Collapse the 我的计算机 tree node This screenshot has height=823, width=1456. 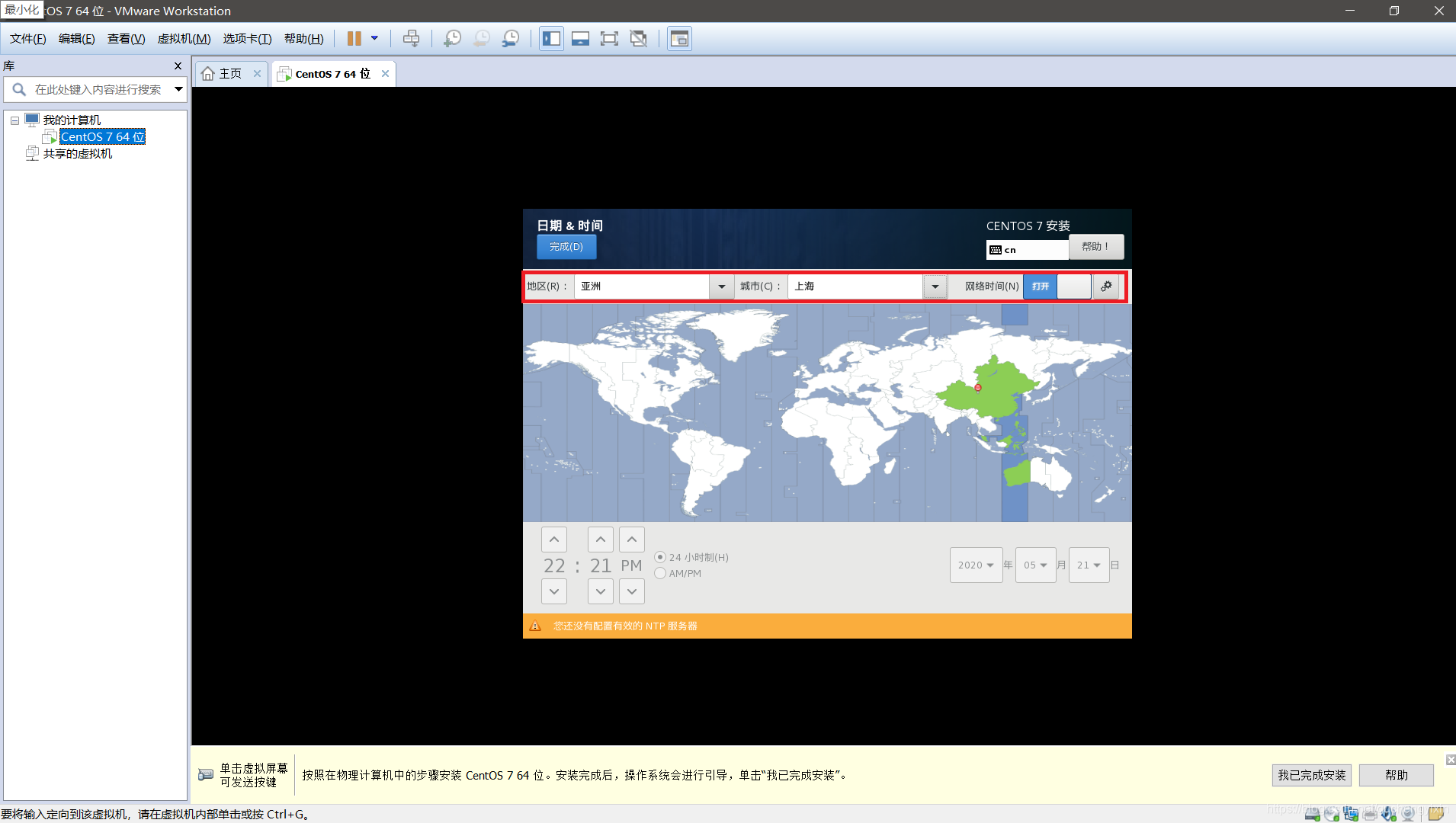point(14,120)
